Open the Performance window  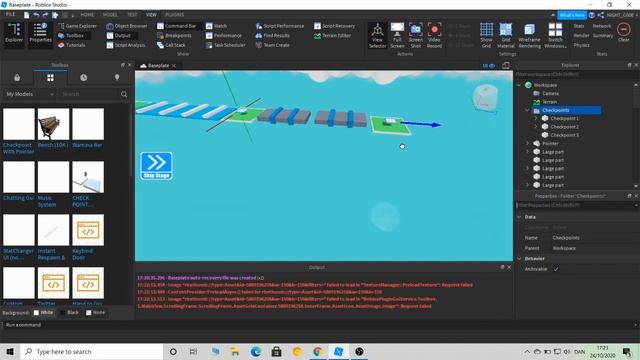click(x=224, y=36)
